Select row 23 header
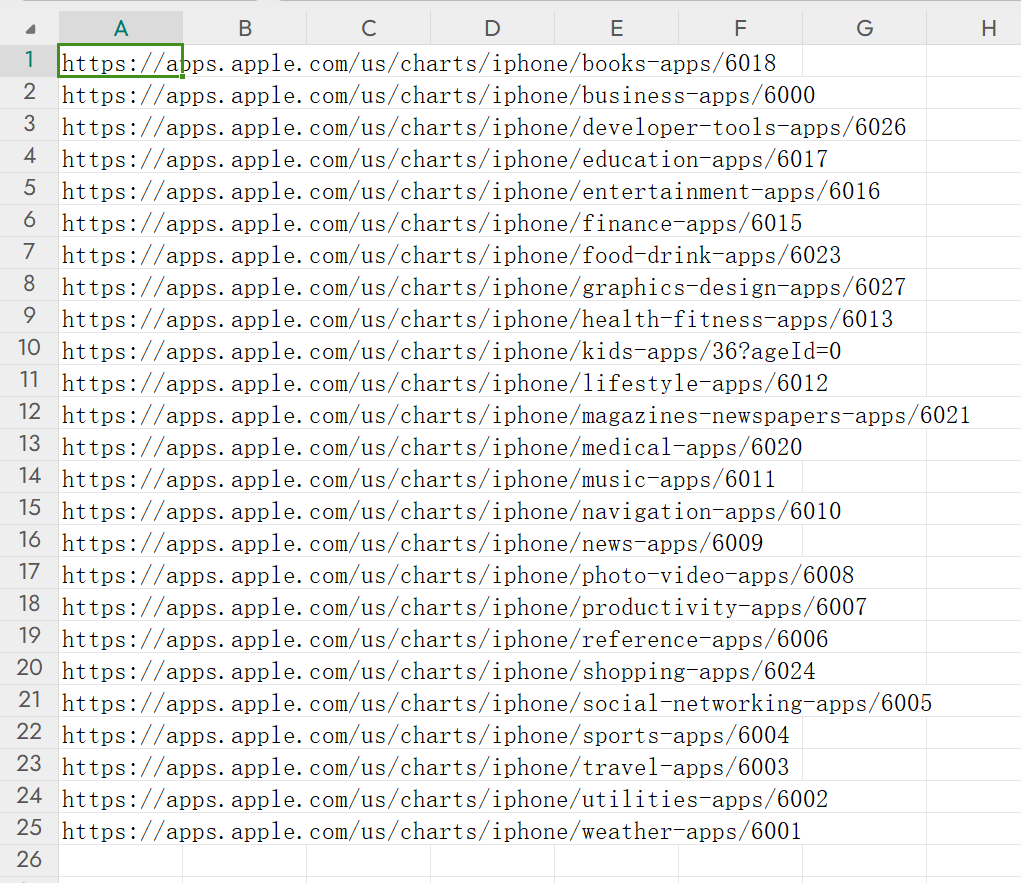 (29, 764)
